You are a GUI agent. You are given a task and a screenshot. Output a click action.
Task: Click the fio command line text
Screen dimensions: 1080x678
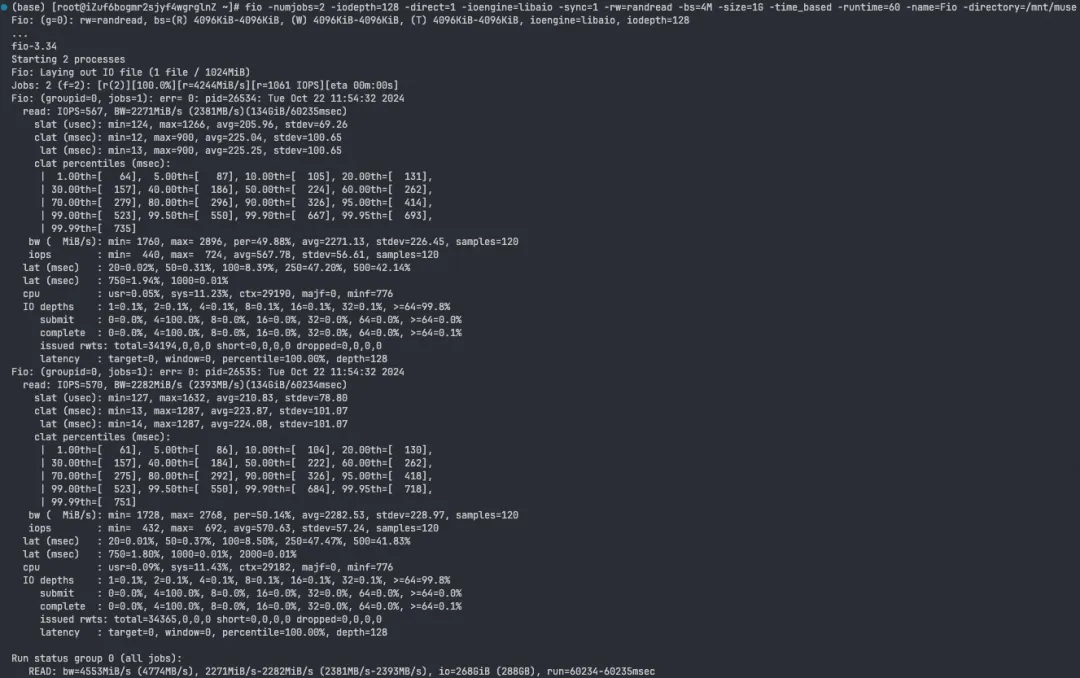click(x=660, y=7)
